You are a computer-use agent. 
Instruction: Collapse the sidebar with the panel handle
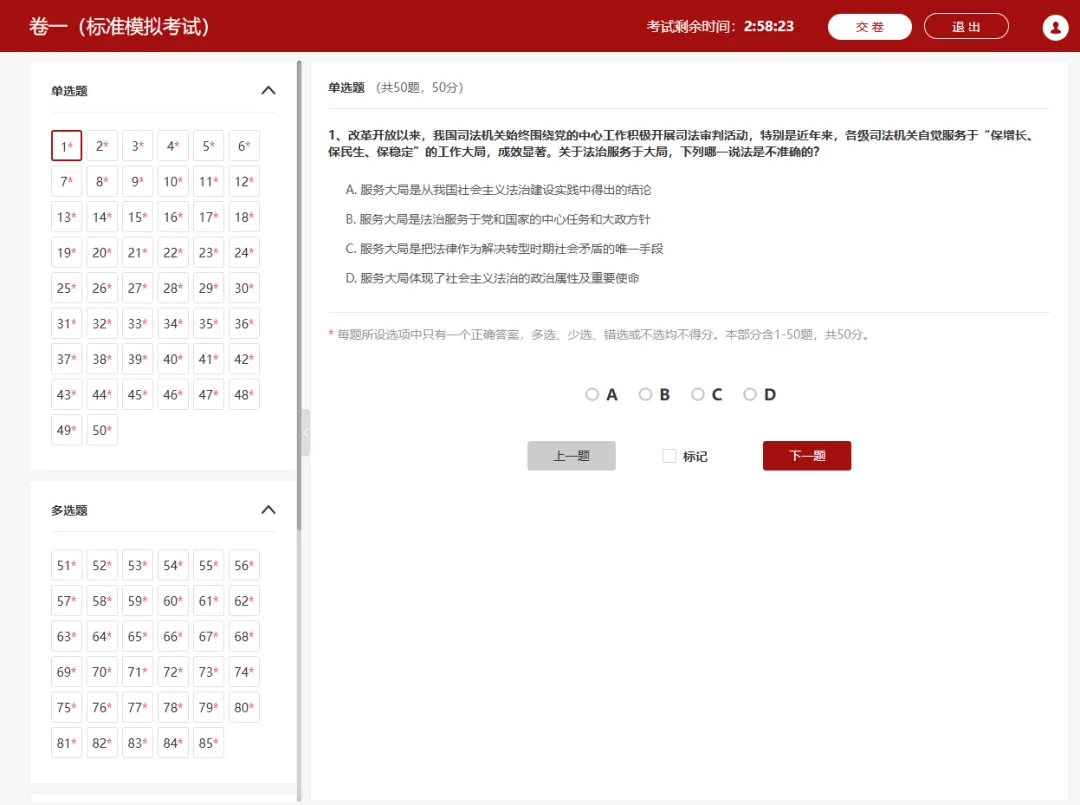pos(306,432)
